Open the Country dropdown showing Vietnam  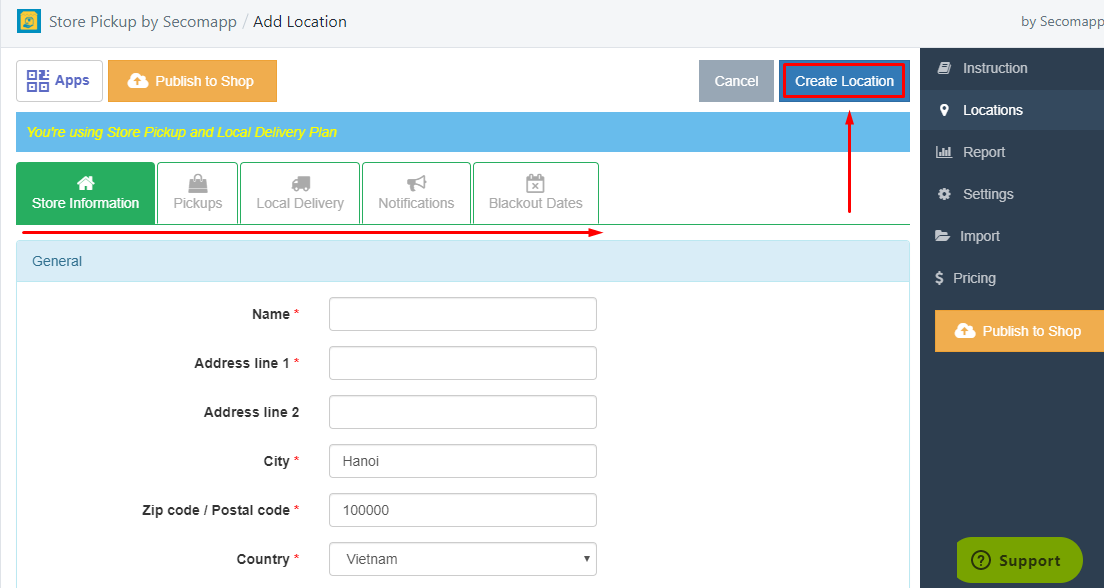click(463, 559)
